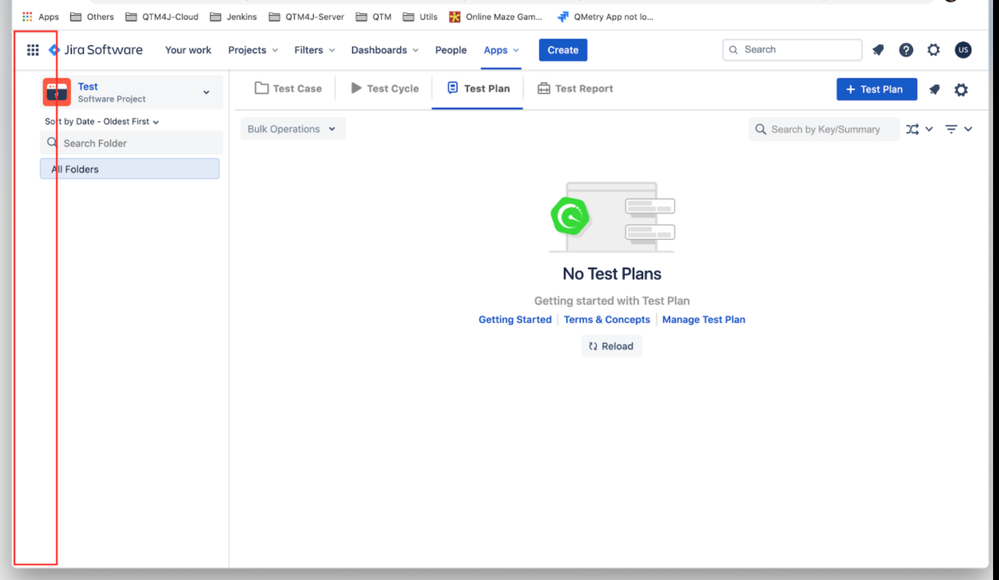Open the Getting Started link

pyautogui.click(x=514, y=319)
